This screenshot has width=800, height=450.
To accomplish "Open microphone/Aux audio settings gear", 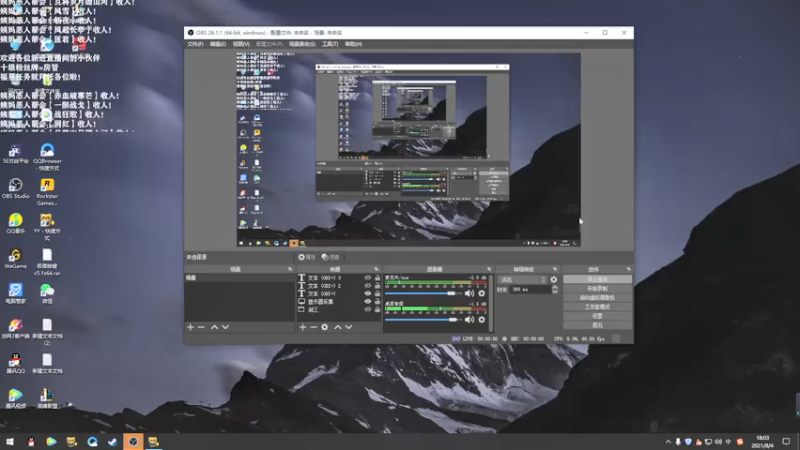I will click(x=481, y=293).
